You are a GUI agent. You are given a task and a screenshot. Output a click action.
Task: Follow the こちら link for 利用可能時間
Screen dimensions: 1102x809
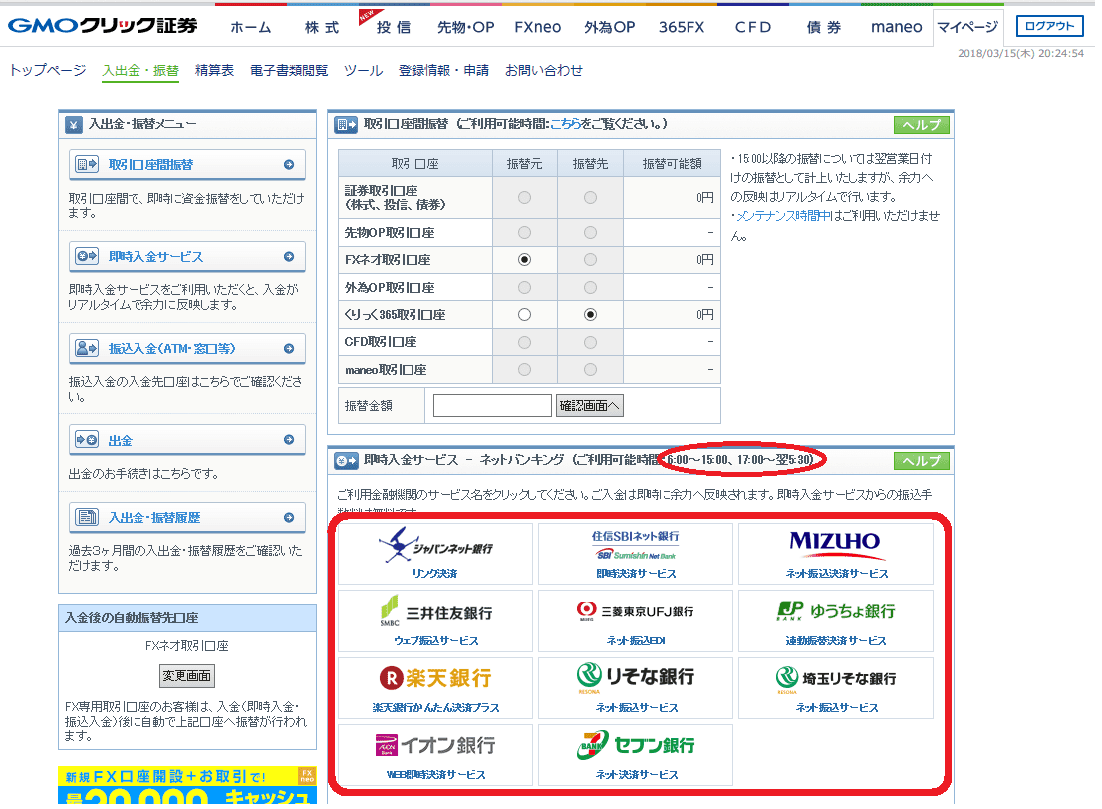[x=565, y=124]
